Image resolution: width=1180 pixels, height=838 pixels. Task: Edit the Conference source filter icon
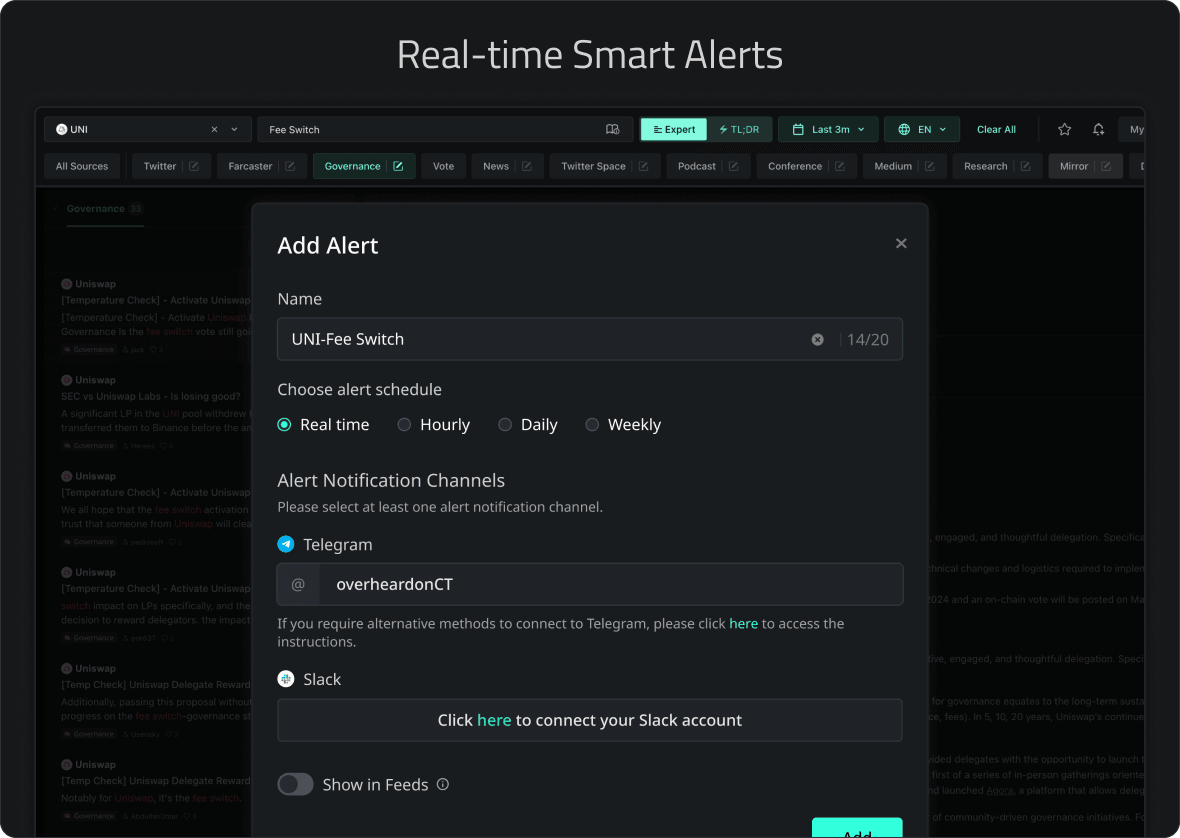840,166
